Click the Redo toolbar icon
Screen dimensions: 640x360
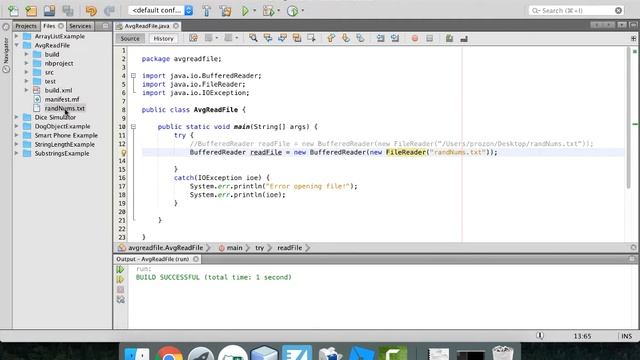pos(109,11)
